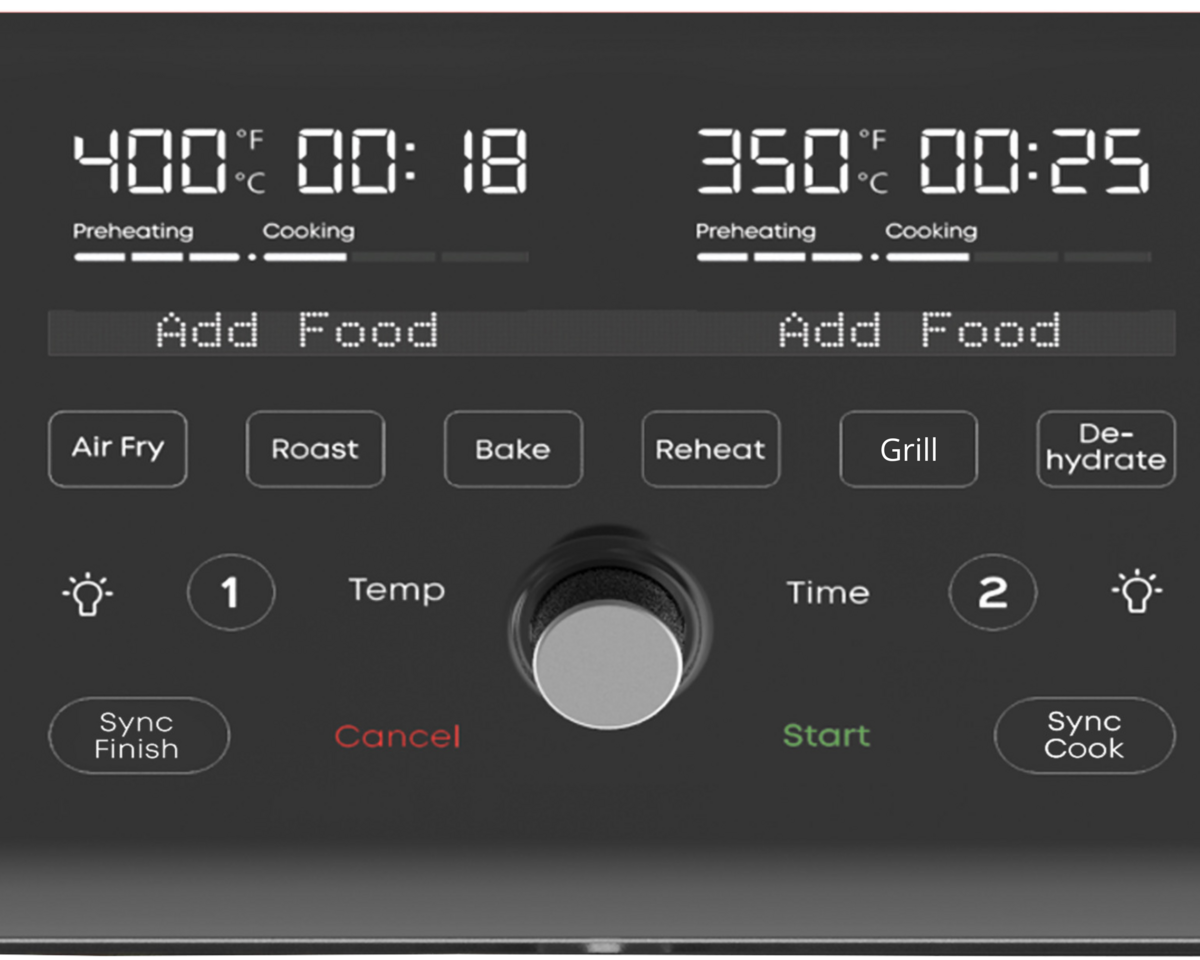This screenshot has height=960, width=1200.
Task: Enable Sync Finish mode
Action: (x=138, y=736)
